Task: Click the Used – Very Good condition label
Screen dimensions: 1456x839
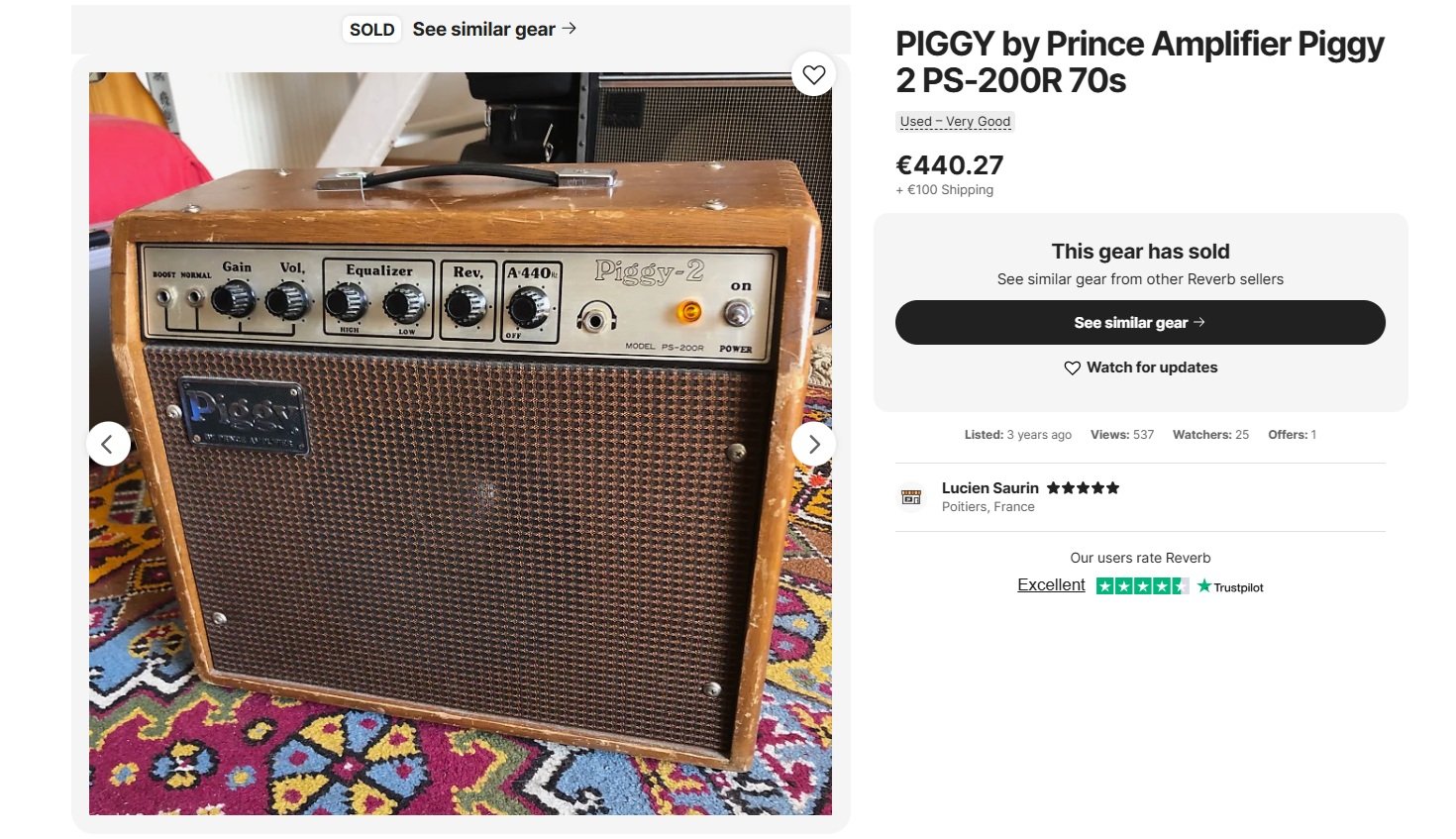Action: (x=955, y=122)
